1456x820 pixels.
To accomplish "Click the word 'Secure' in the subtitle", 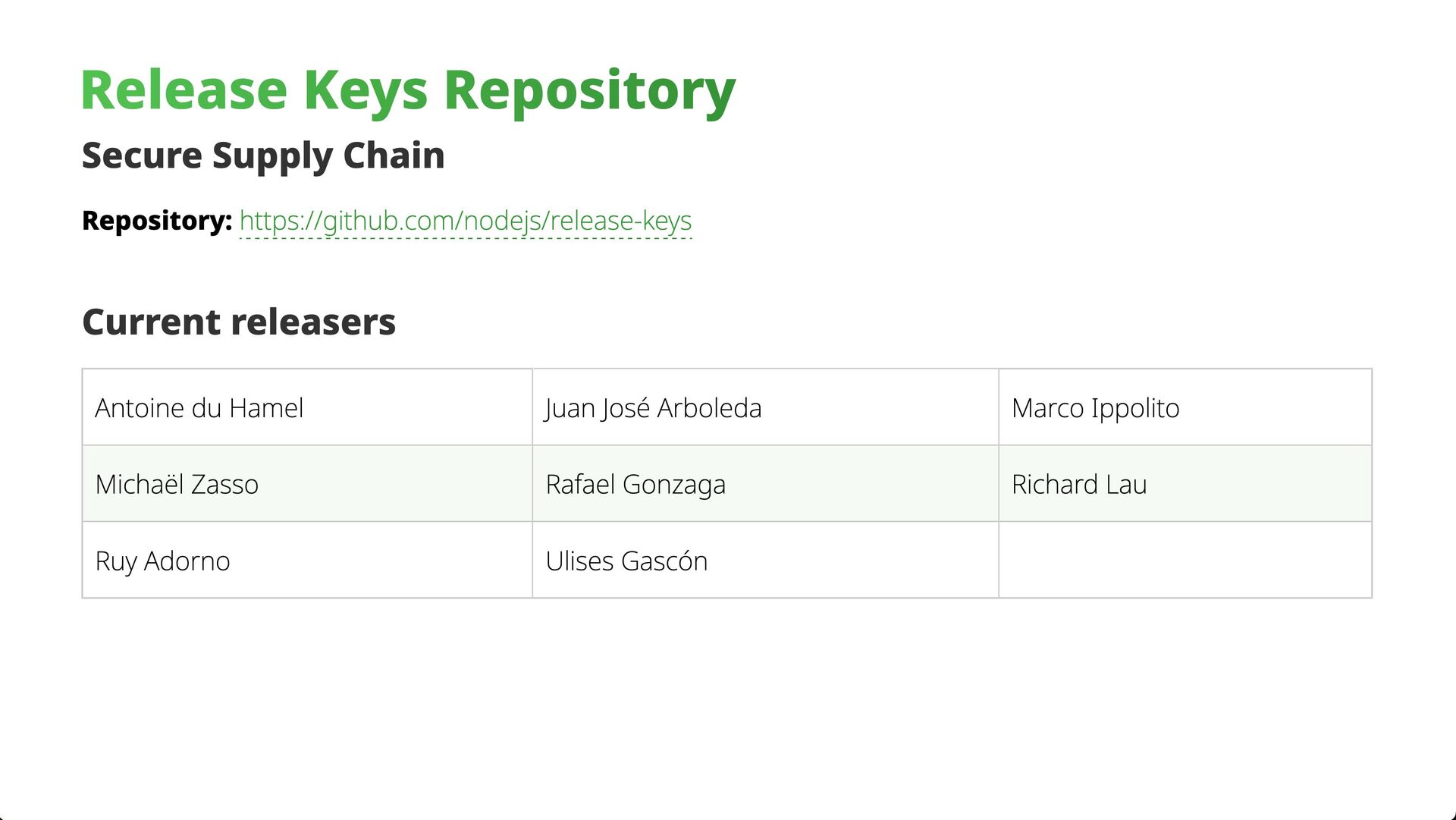I will [x=142, y=156].
